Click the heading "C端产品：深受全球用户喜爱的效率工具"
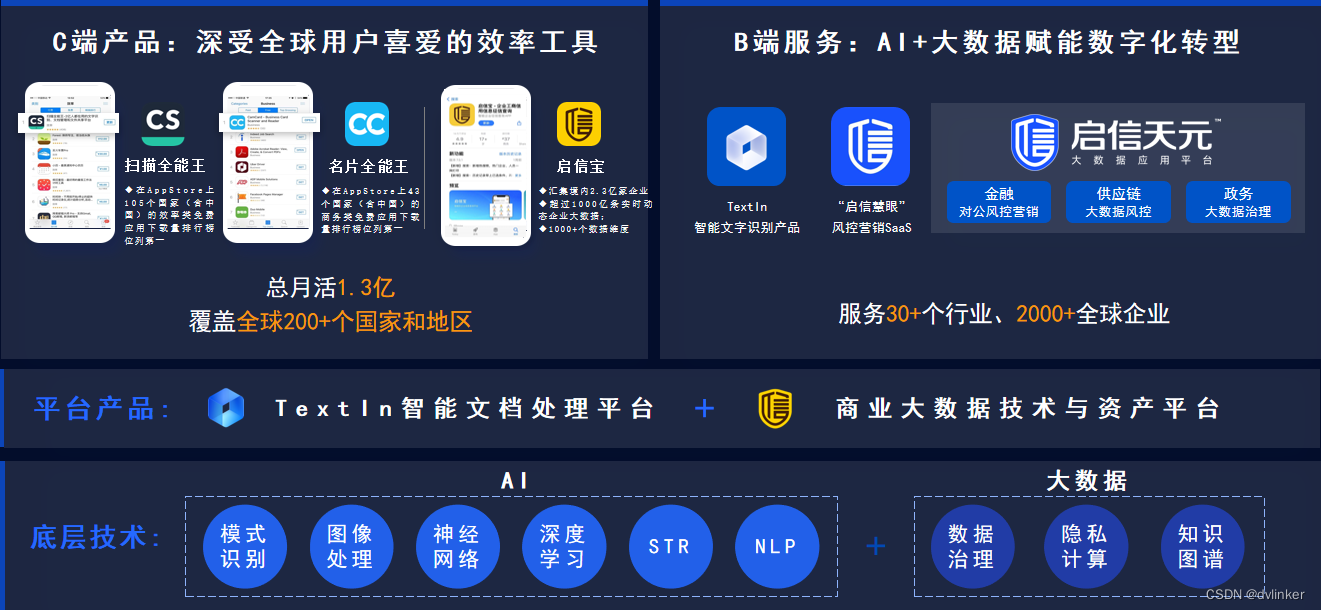 click(x=324, y=42)
